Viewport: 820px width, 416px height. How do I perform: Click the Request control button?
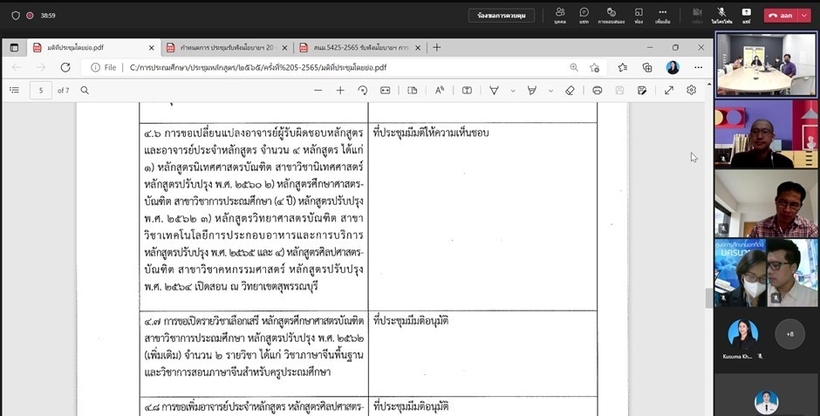coord(501,16)
